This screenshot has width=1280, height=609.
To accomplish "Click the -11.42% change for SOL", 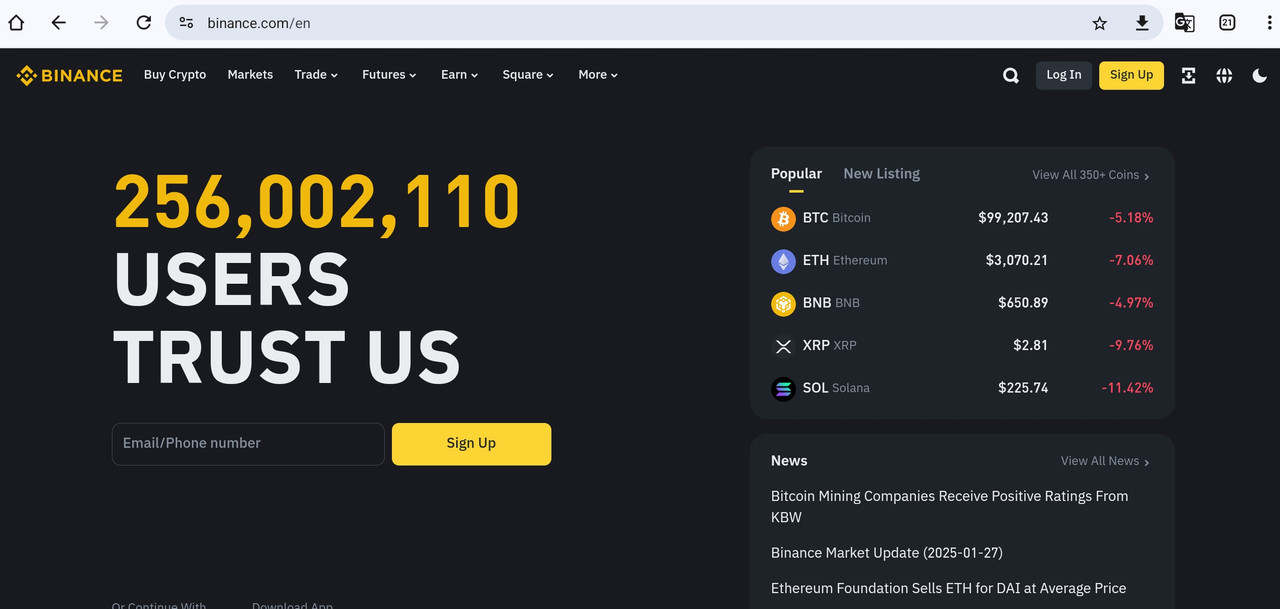I will (1127, 388).
